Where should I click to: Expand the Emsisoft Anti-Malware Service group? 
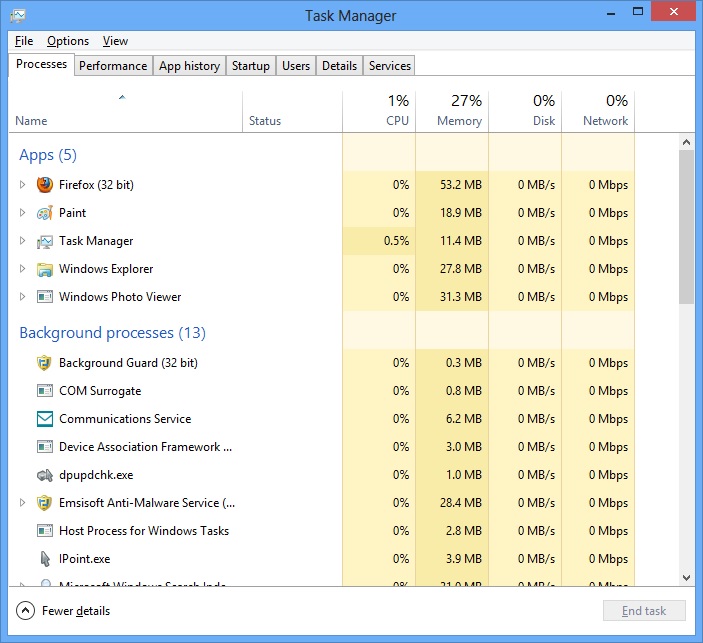tap(22, 503)
